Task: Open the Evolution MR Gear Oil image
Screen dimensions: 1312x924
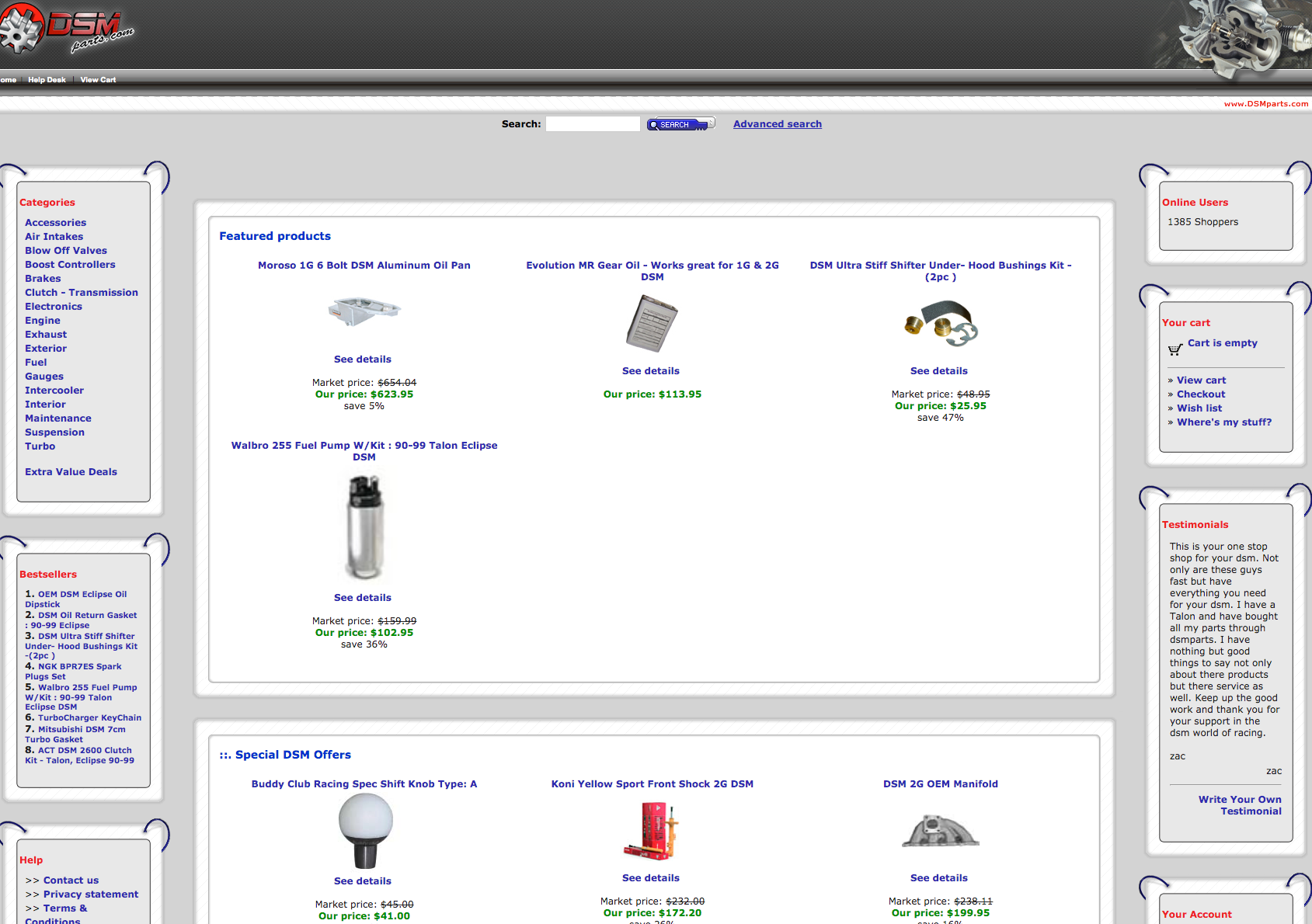Action: [x=652, y=323]
